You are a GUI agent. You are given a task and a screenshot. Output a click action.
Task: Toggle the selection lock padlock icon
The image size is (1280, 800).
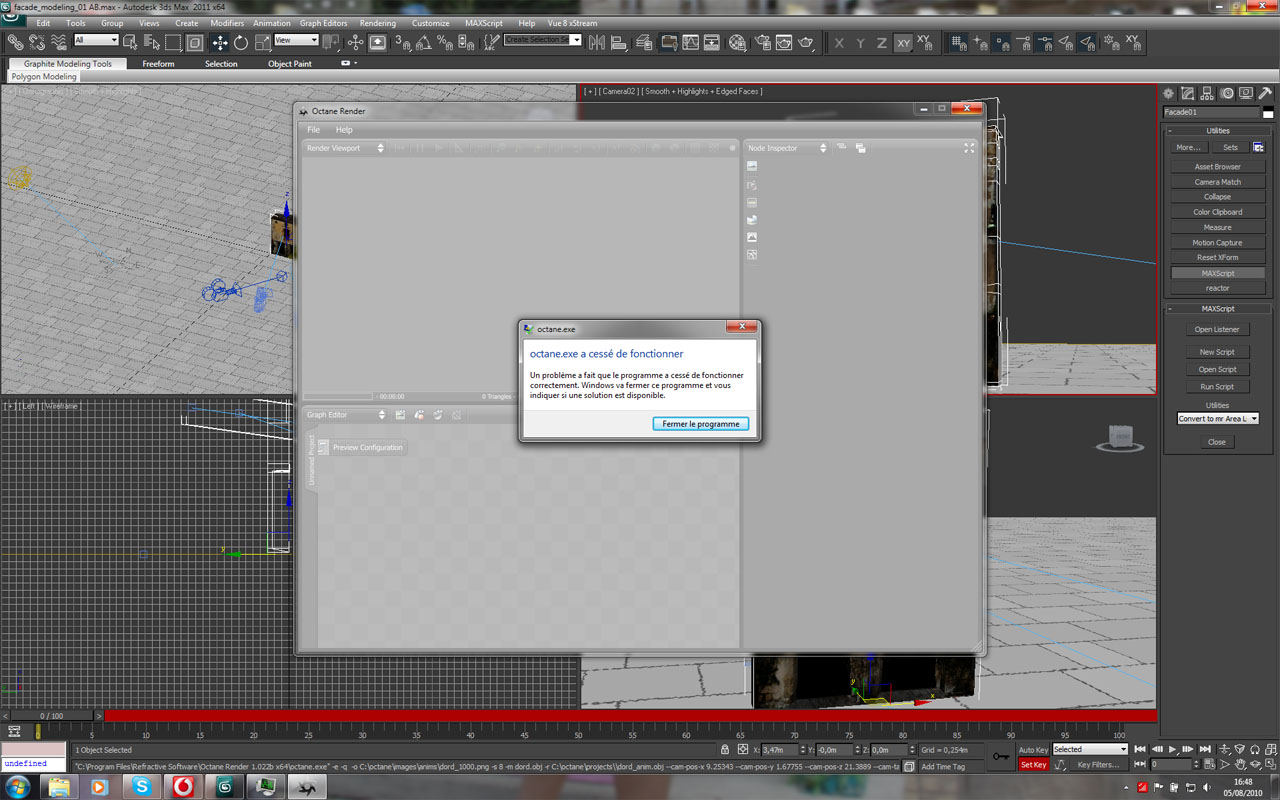tap(725, 749)
